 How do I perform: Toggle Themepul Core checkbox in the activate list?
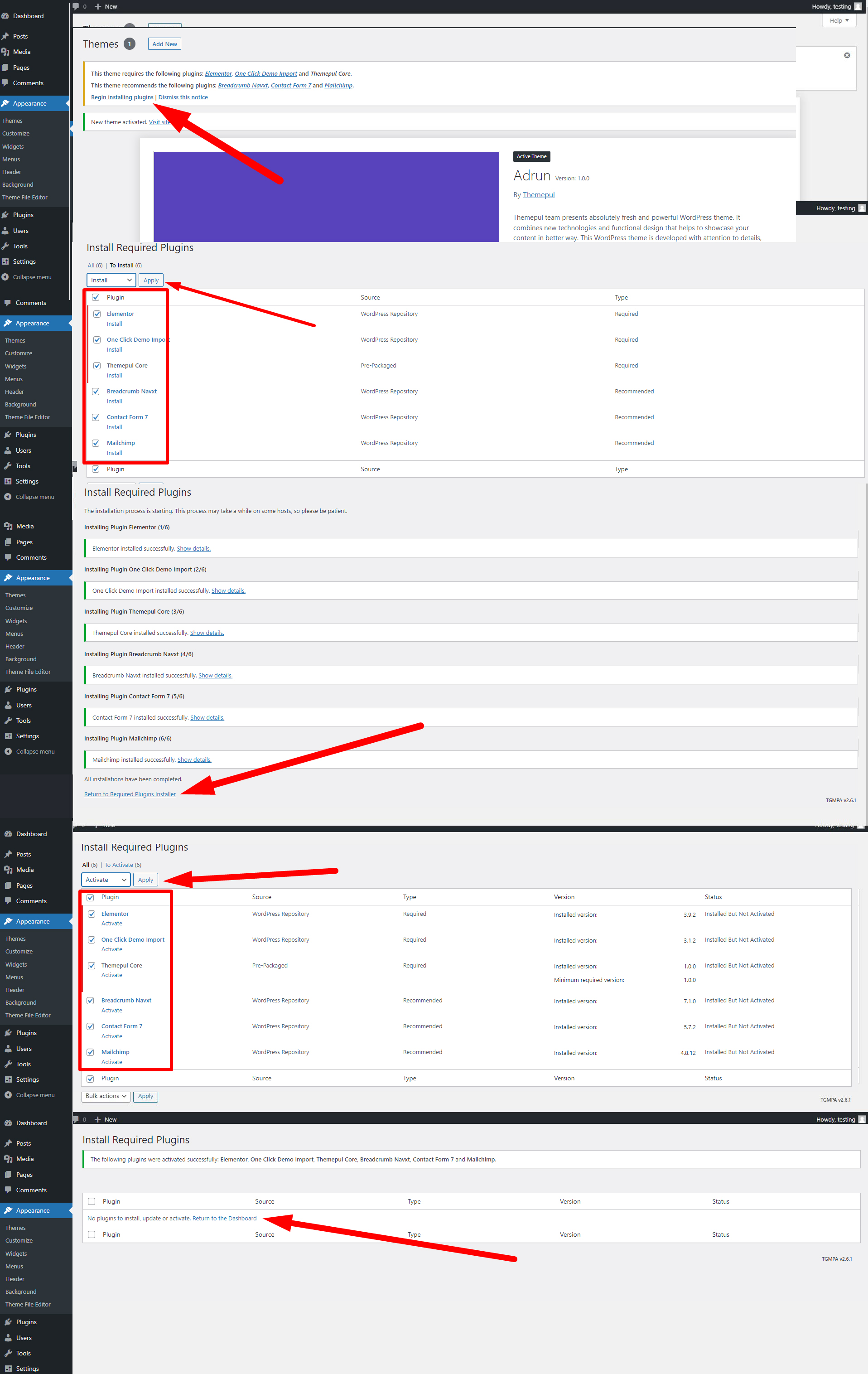[x=92, y=966]
